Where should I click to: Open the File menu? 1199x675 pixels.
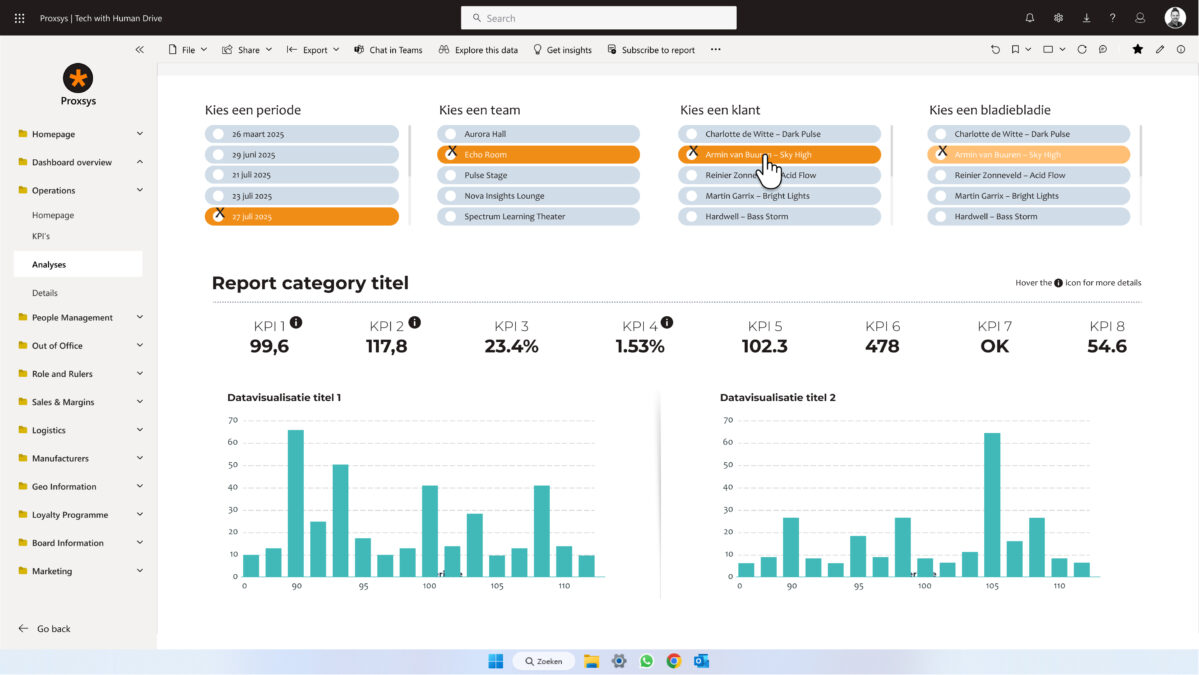[188, 49]
